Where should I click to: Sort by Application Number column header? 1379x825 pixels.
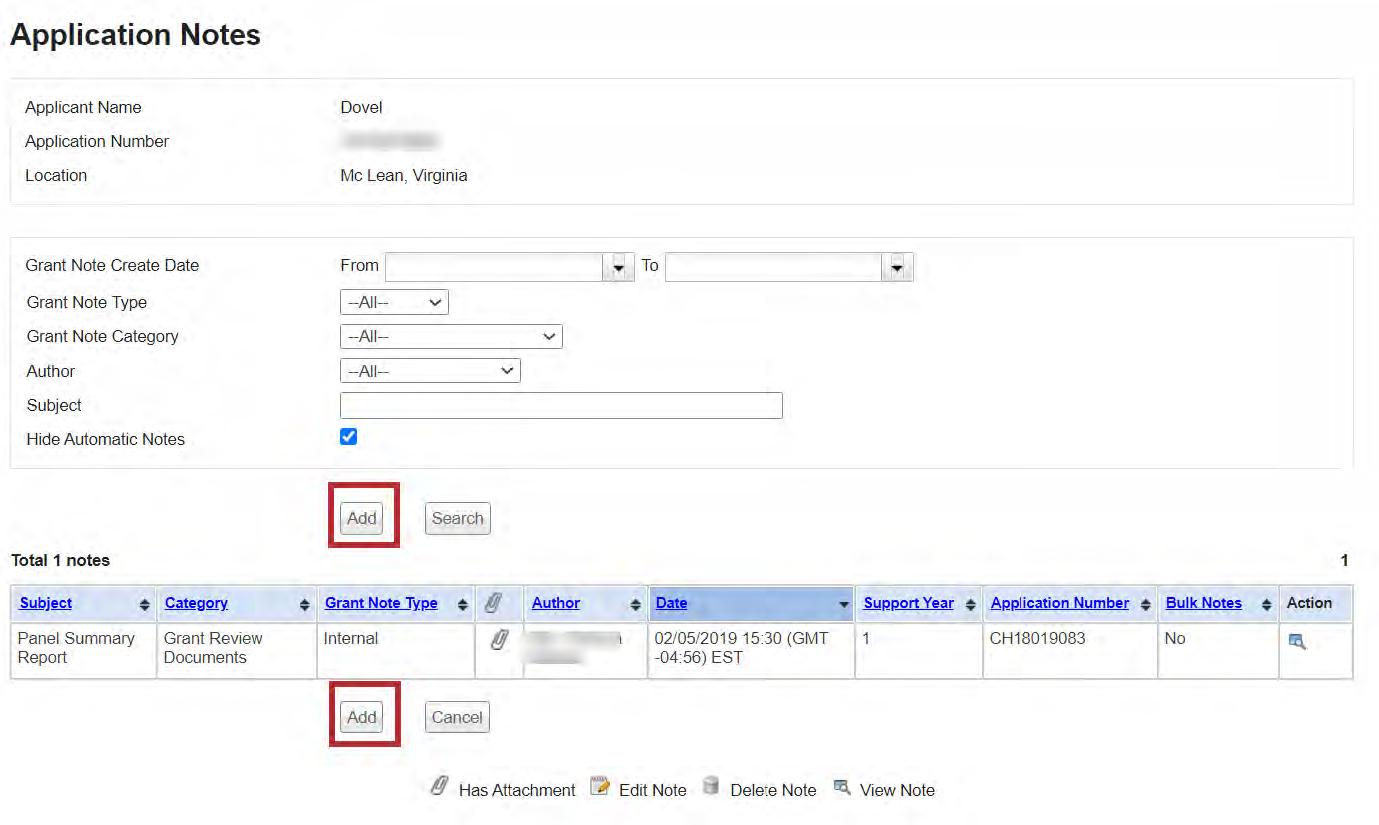tap(1059, 603)
